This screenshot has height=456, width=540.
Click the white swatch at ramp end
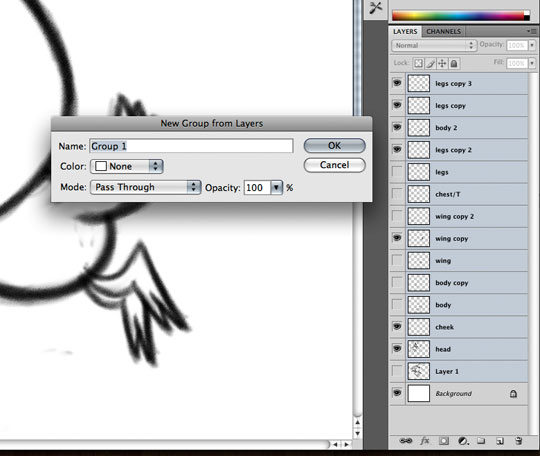(527, 13)
